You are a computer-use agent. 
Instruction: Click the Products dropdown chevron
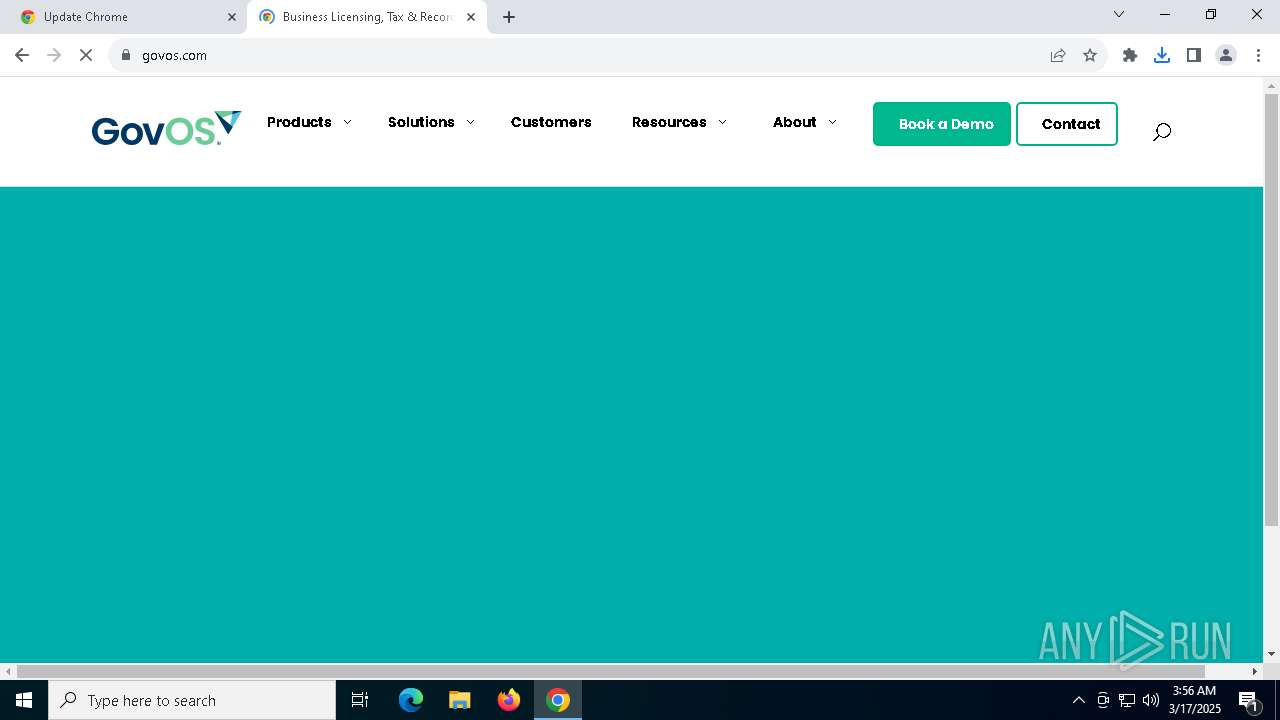pyautogui.click(x=347, y=123)
